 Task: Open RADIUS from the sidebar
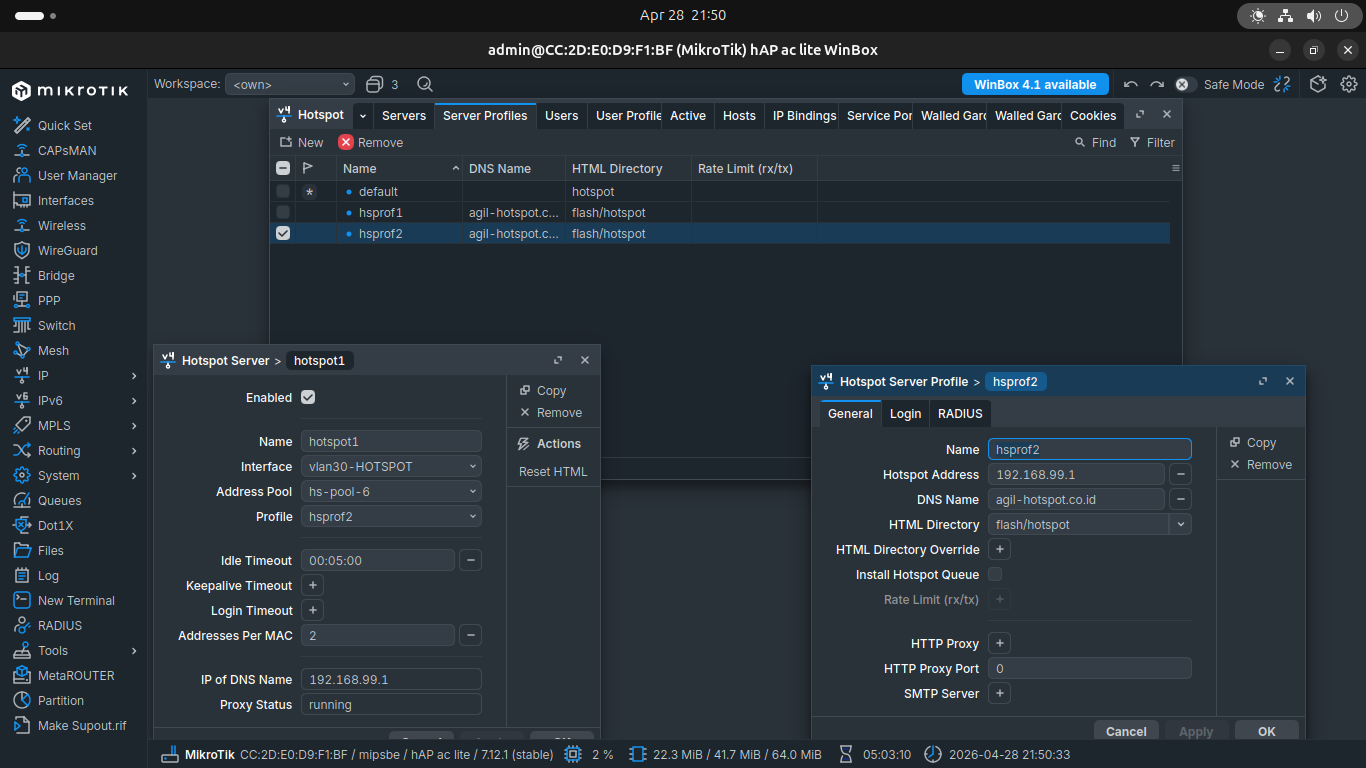pos(60,626)
